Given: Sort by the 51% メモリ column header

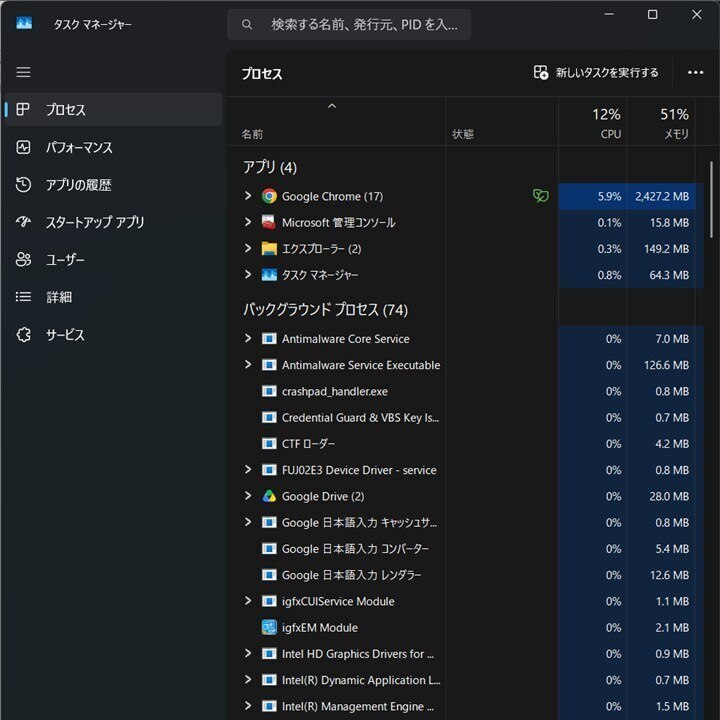Looking at the screenshot, I should click(661, 123).
